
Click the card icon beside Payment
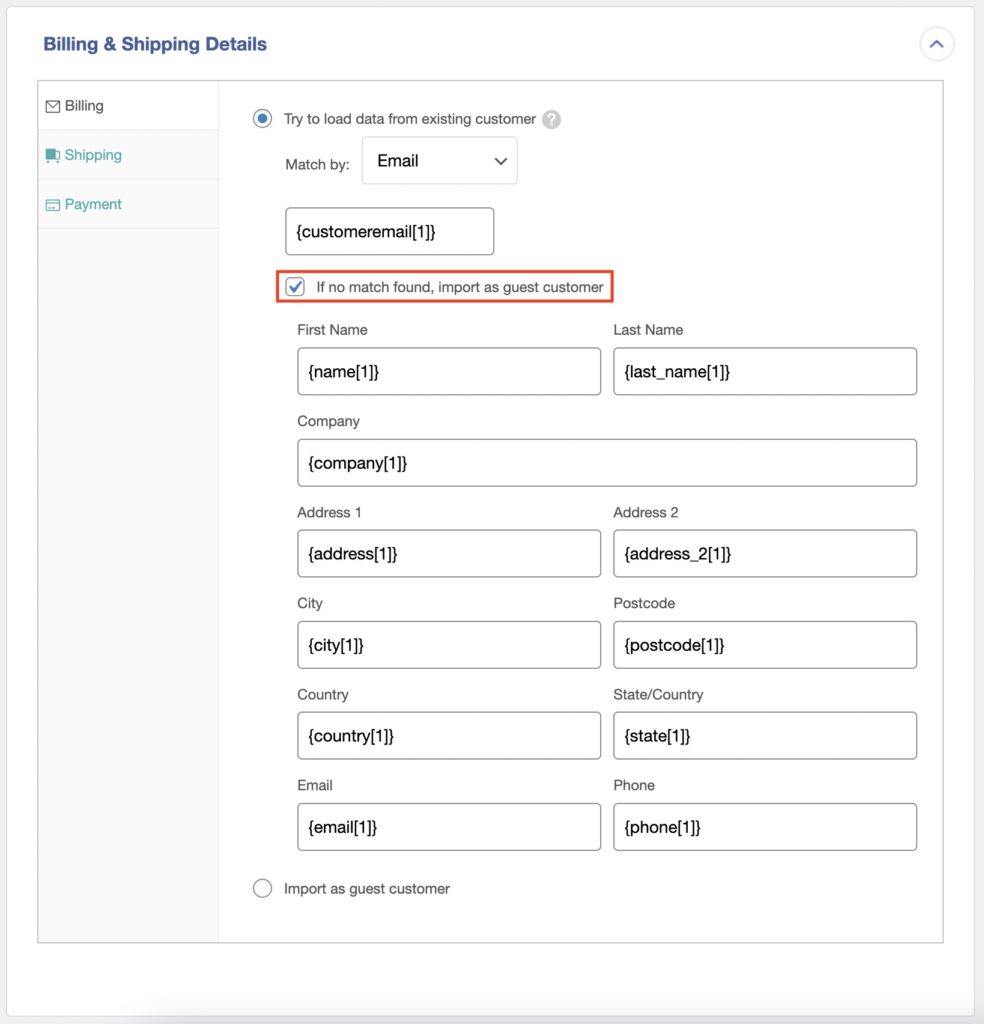click(x=51, y=204)
